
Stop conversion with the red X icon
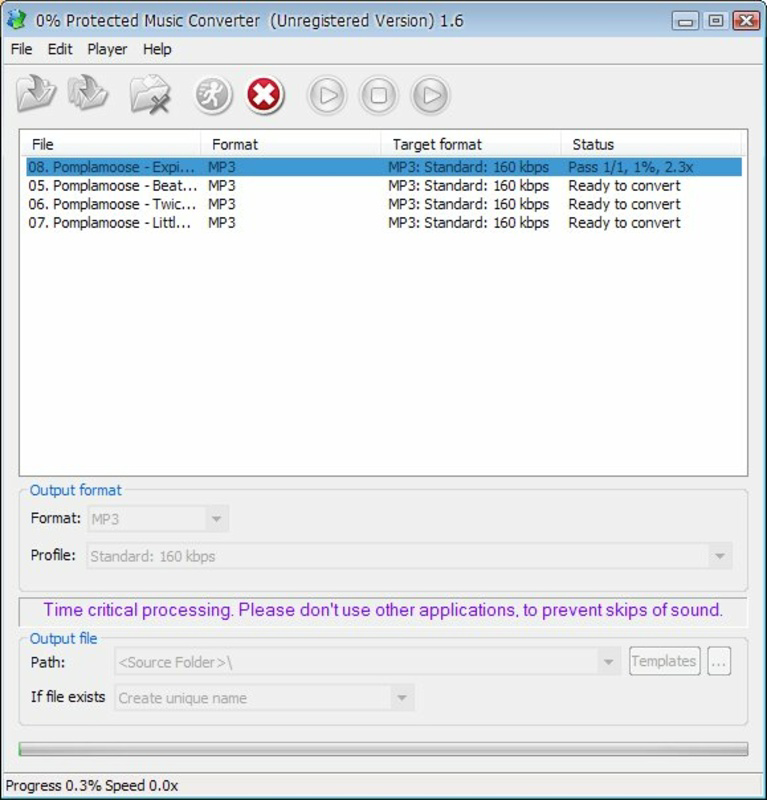(x=264, y=95)
